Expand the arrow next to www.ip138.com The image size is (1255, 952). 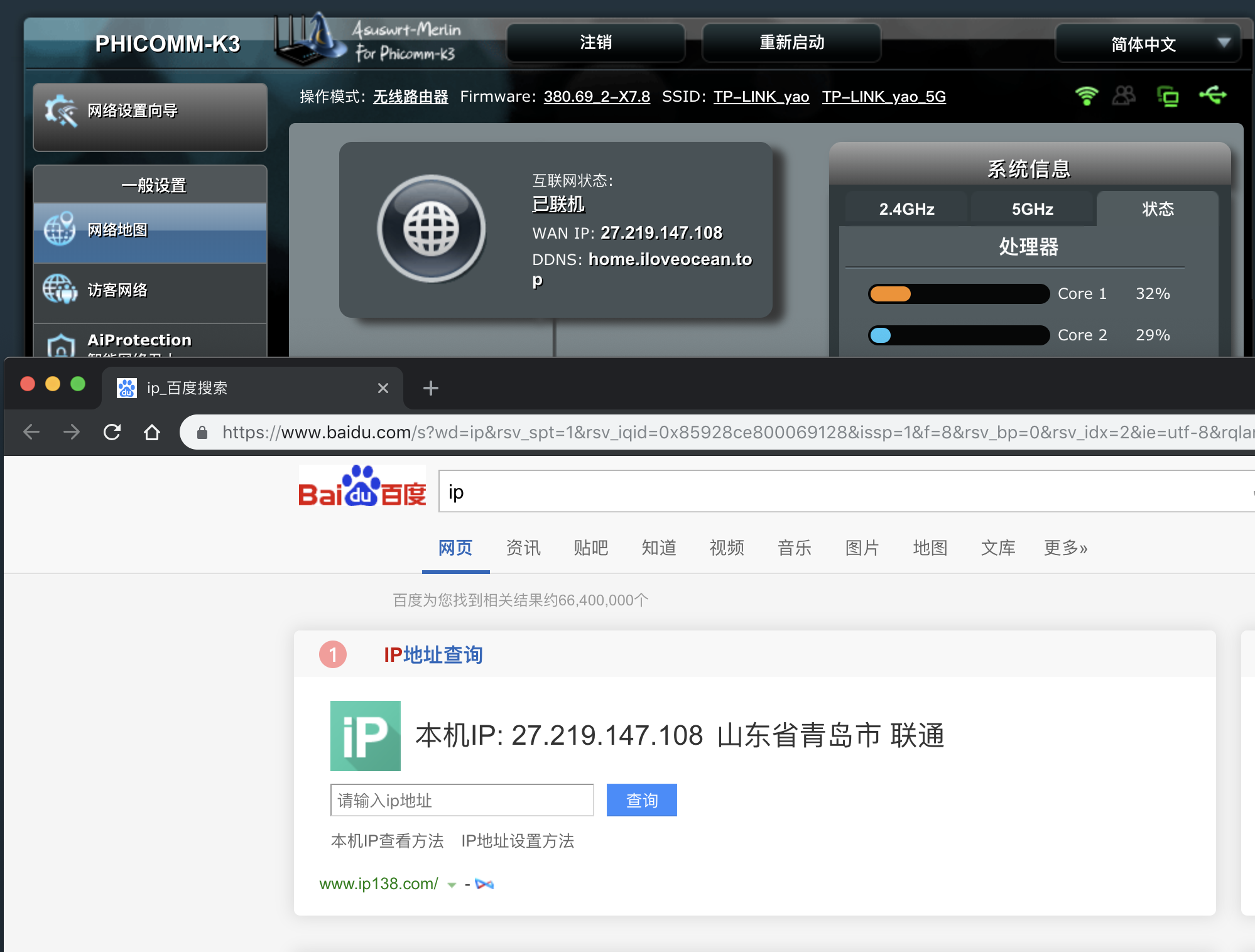(x=452, y=885)
